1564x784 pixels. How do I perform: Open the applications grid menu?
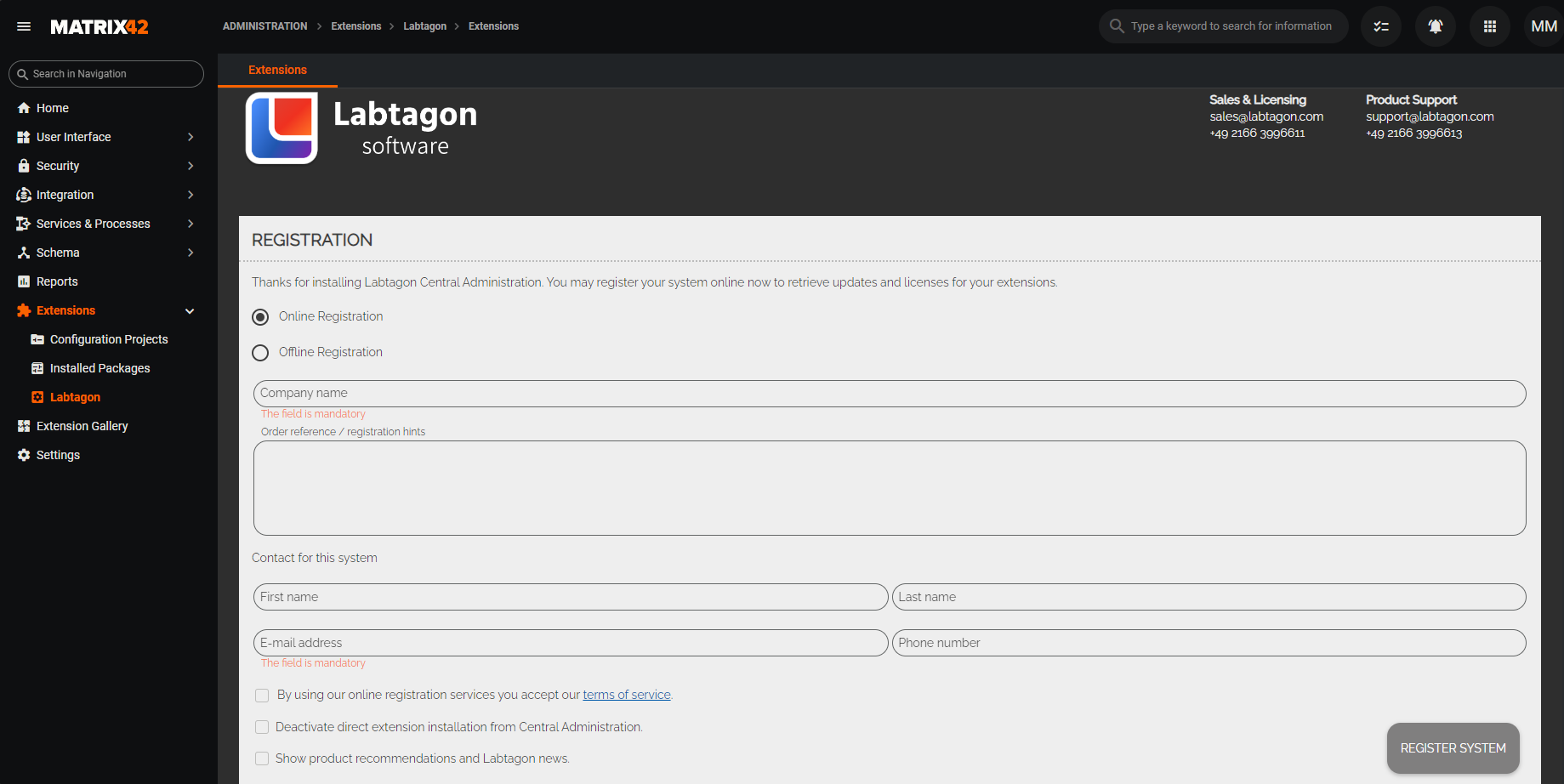1490,26
